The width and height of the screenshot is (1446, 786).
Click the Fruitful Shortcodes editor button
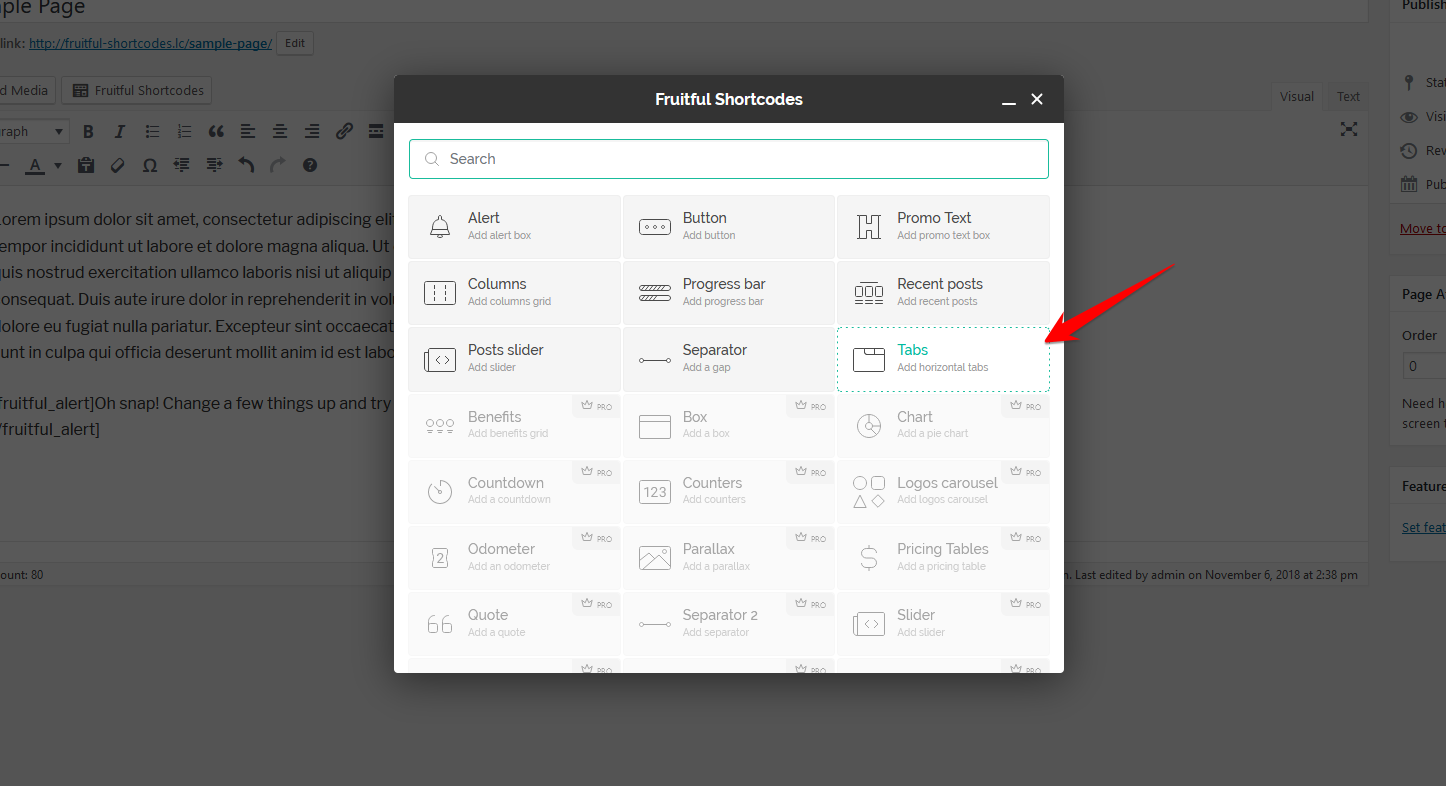pyautogui.click(x=137, y=90)
